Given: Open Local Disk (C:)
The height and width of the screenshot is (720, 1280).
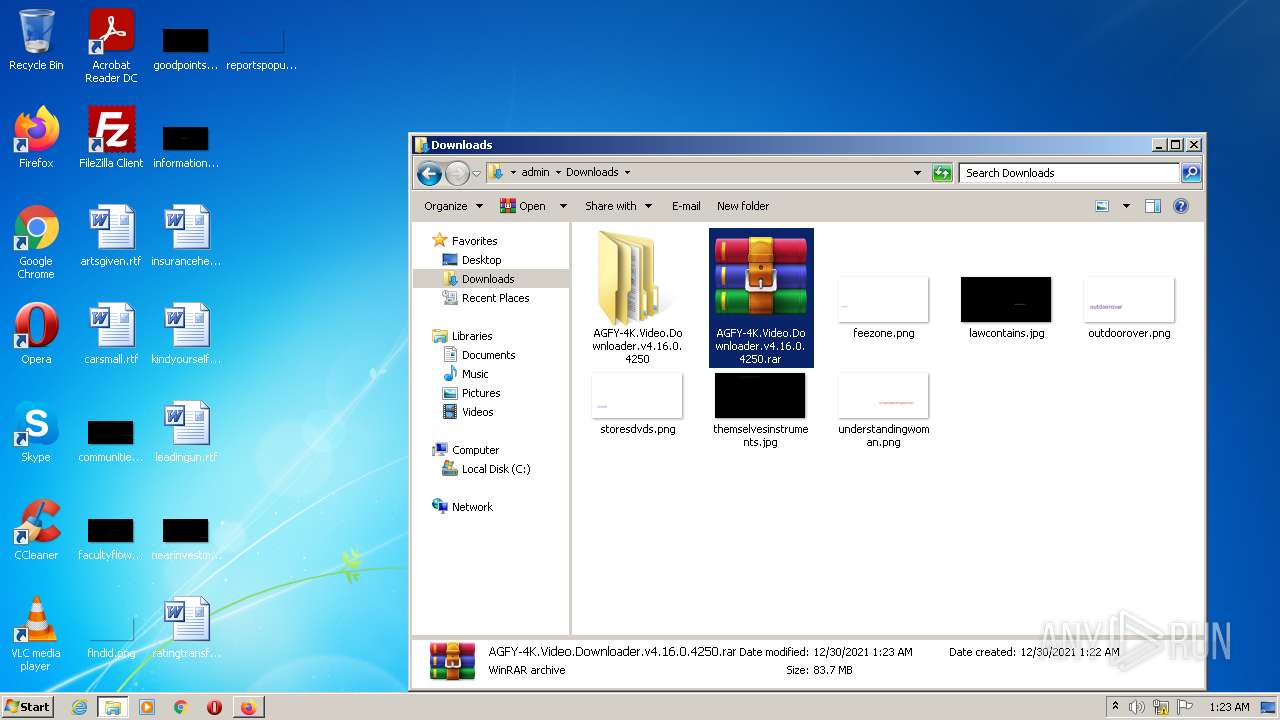Looking at the screenshot, I should click(496, 469).
